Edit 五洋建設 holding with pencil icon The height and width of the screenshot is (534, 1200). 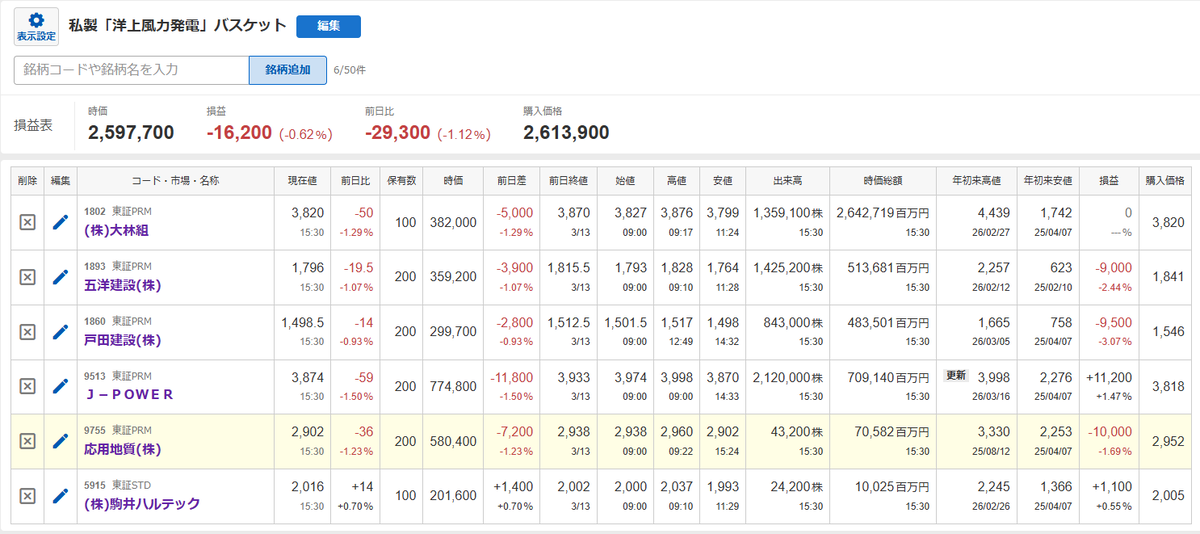[x=60, y=277]
